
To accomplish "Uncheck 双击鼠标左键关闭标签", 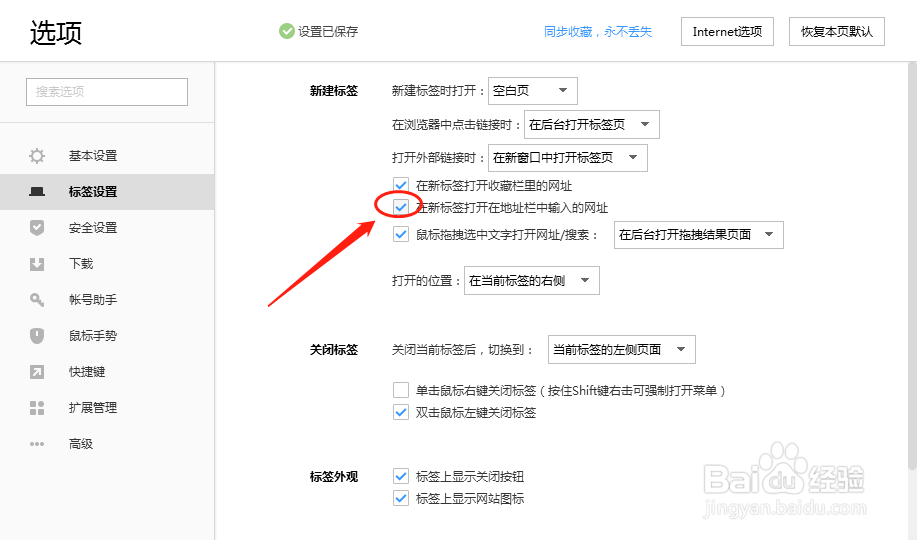I will tap(401, 412).
